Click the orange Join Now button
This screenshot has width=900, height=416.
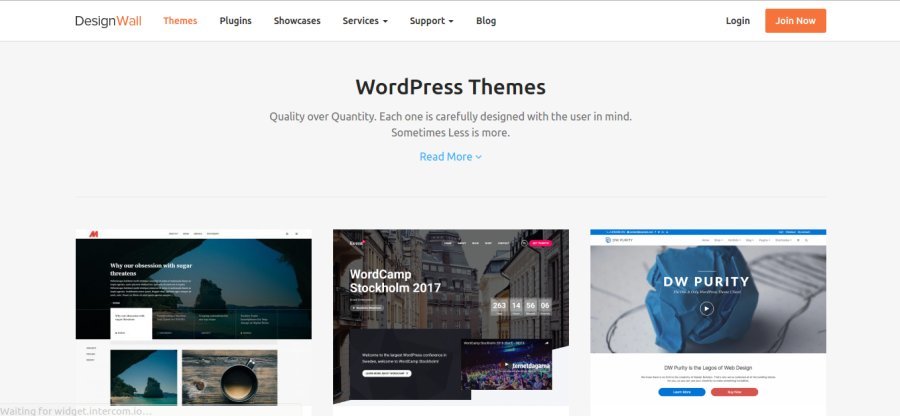(795, 21)
